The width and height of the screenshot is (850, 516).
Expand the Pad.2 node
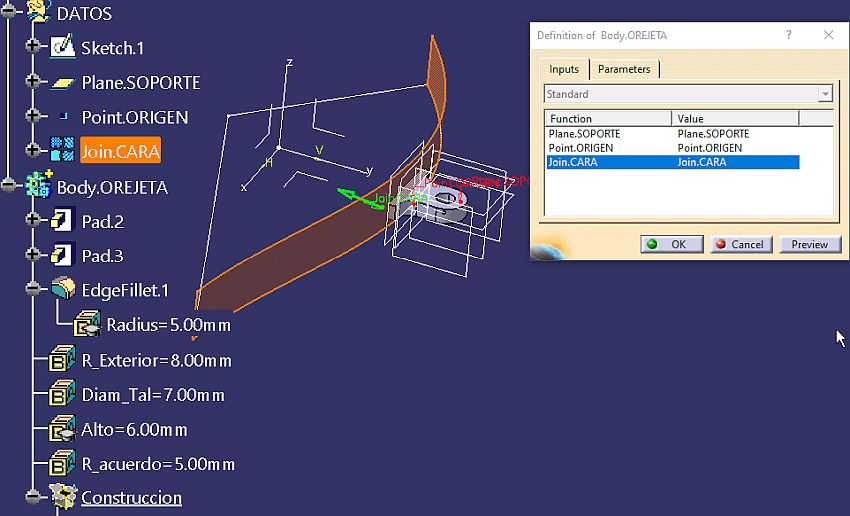(x=33, y=220)
